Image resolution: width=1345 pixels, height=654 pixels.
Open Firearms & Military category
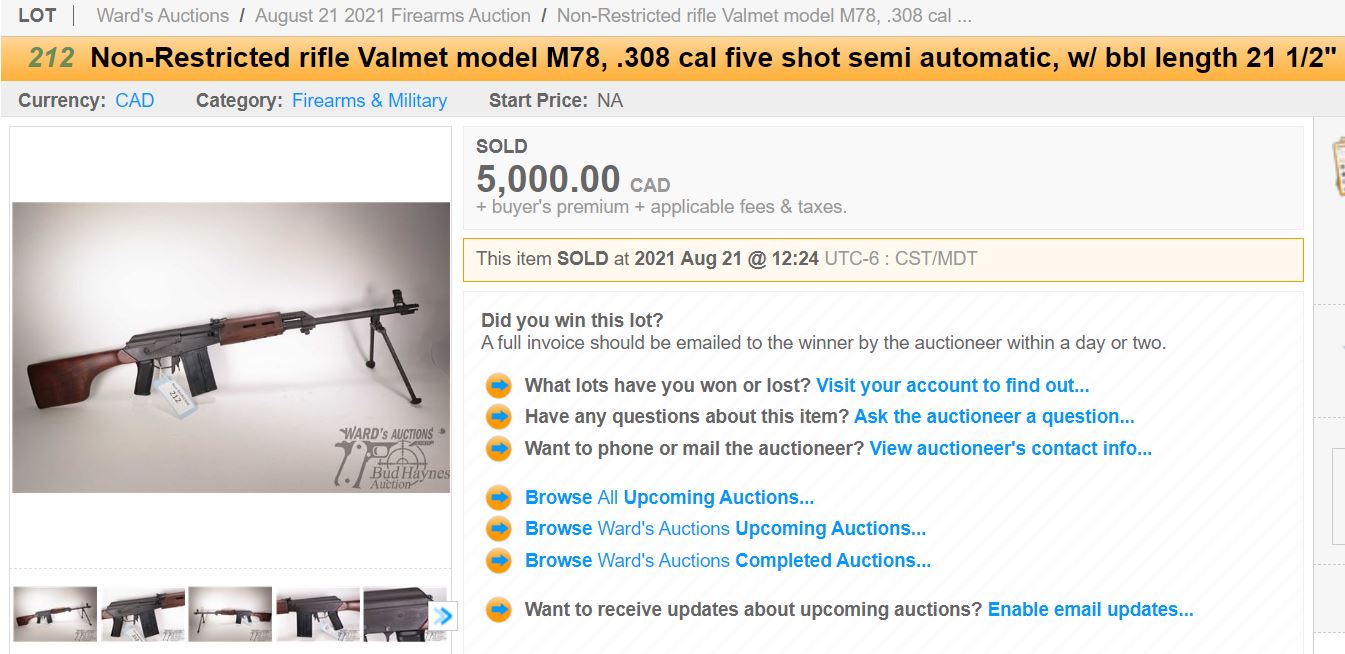(x=369, y=101)
